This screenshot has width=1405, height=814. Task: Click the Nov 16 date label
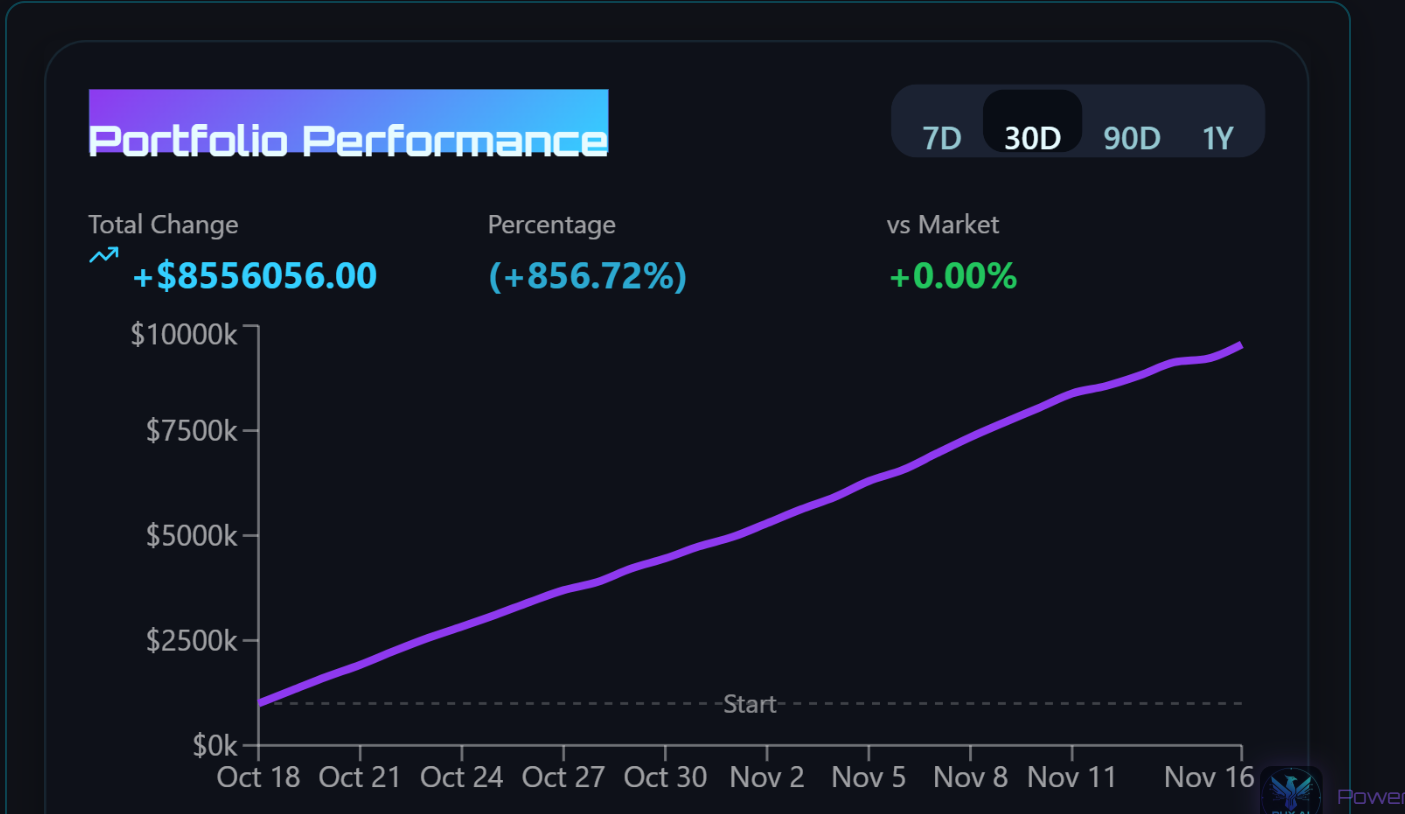point(1208,777)
